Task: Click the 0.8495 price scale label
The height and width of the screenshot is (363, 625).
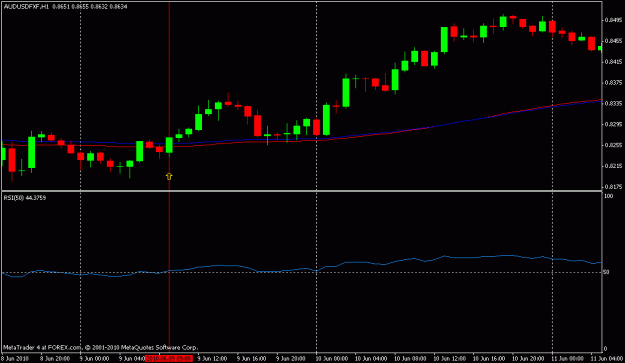Action: pyautogui.click(x=613, y=20)
